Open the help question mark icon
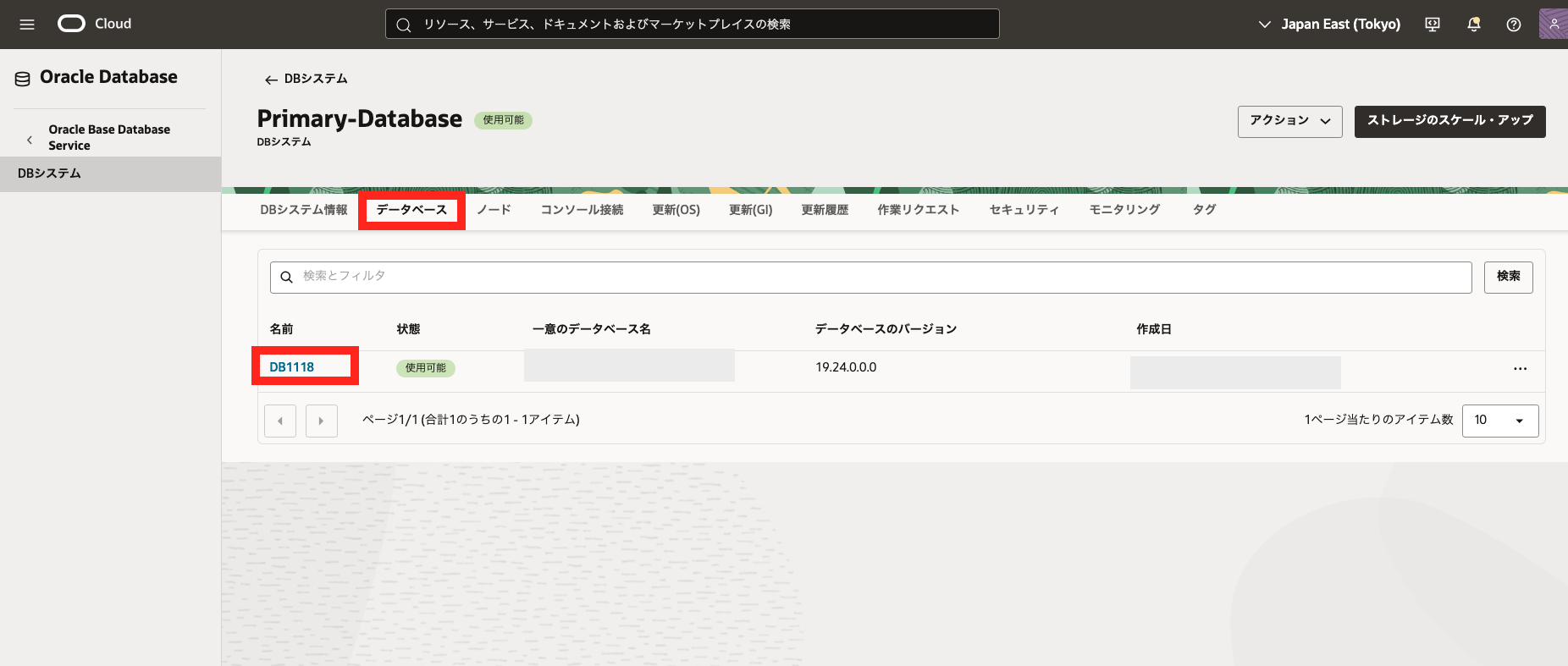Viewport: 1568px width, 666px height. click(1514, 25)
